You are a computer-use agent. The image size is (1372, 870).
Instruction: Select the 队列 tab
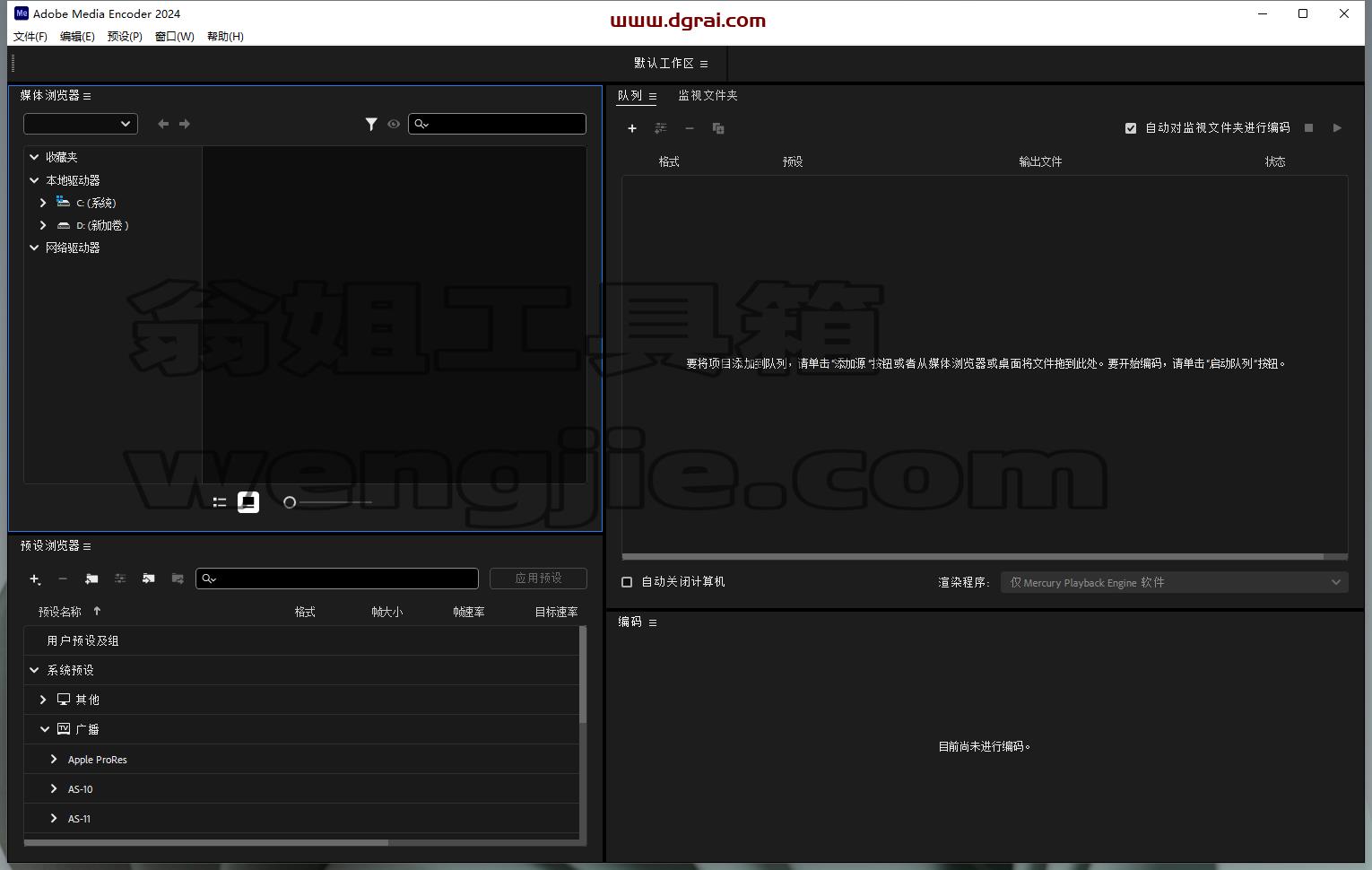pyautogui.click(x=630, y=96)
